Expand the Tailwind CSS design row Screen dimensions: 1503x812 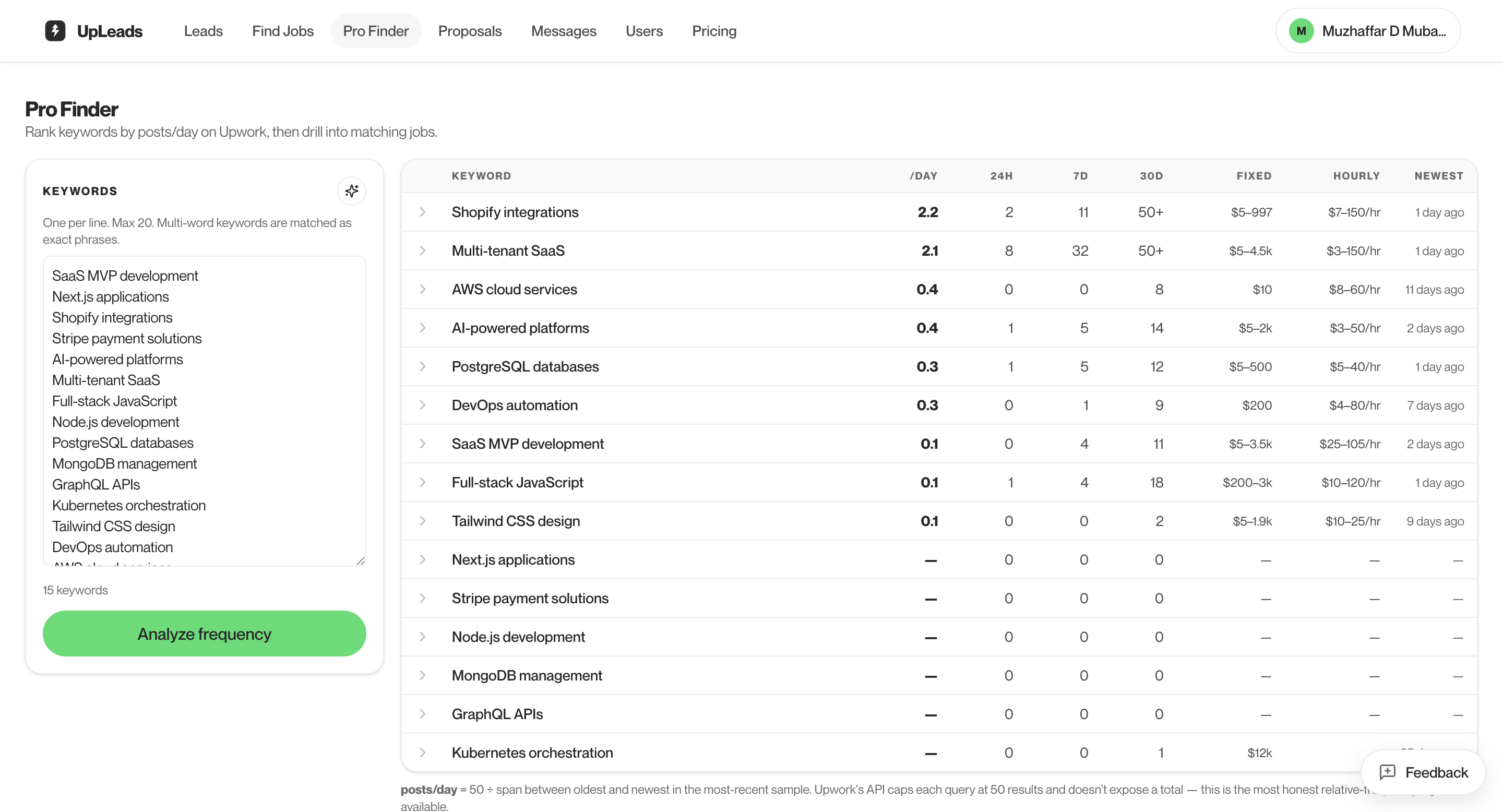click(422, 521)
